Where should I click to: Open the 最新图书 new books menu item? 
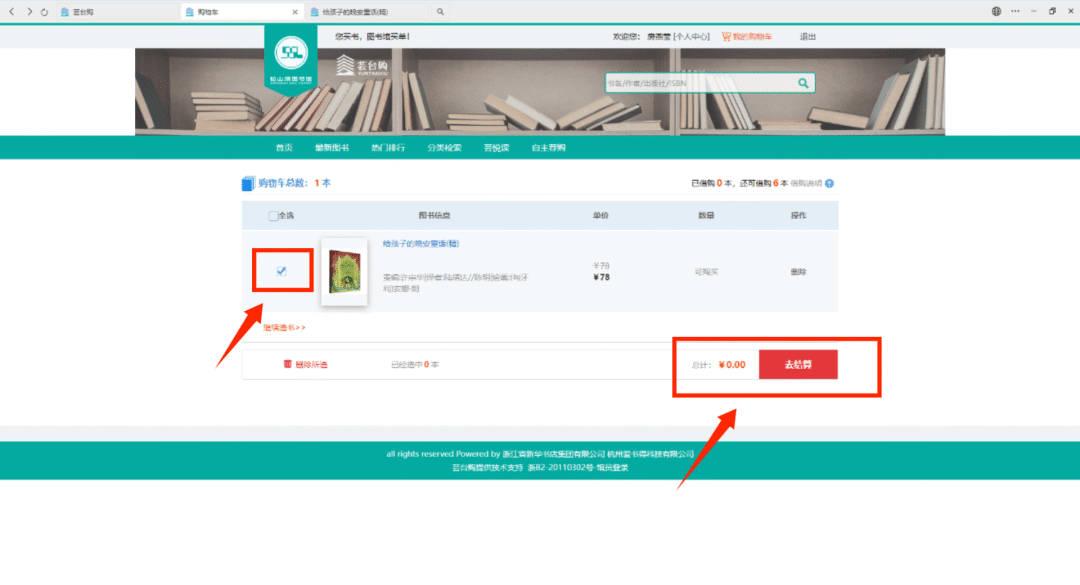coord(332,147)
